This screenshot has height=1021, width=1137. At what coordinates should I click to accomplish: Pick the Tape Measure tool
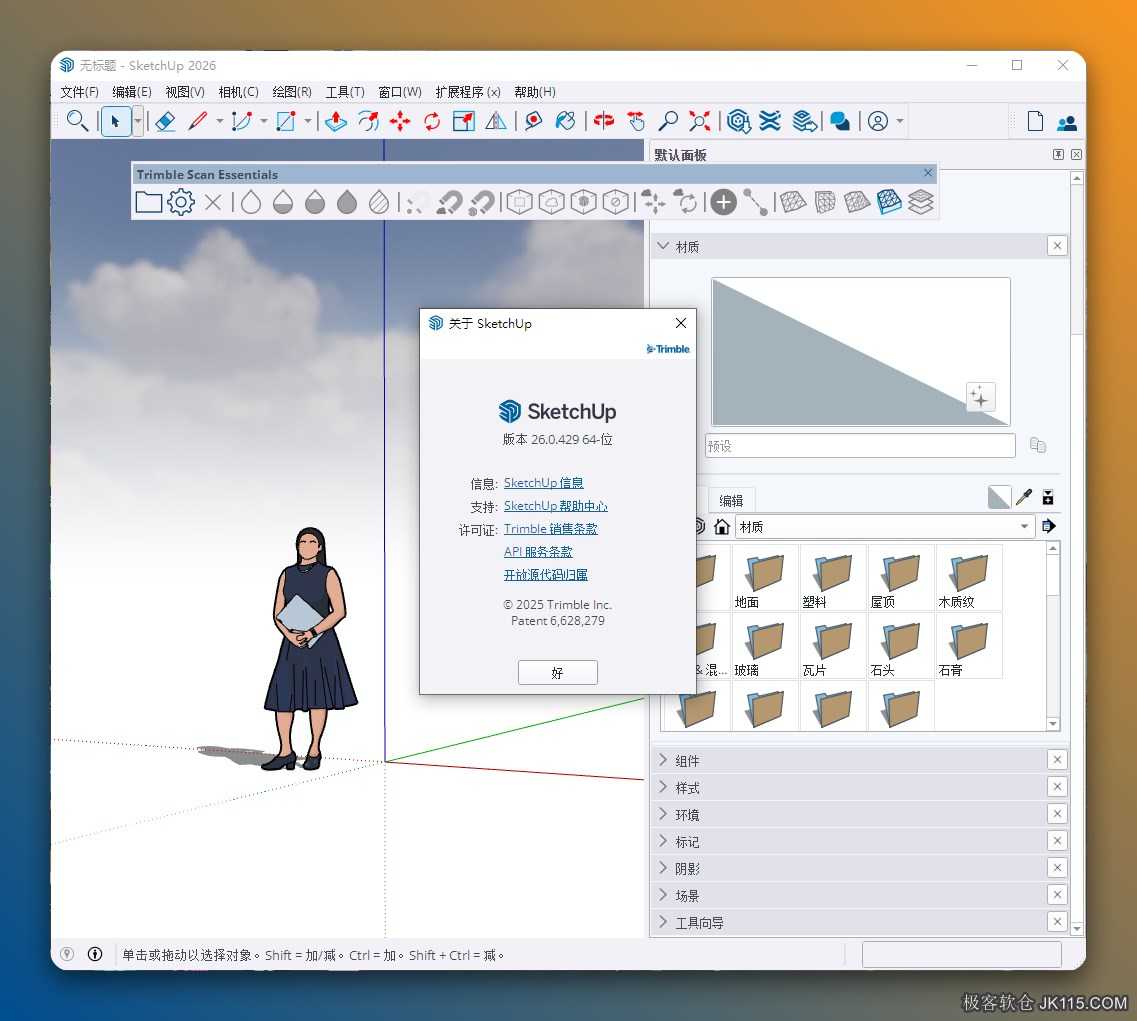tap(533, 121)
